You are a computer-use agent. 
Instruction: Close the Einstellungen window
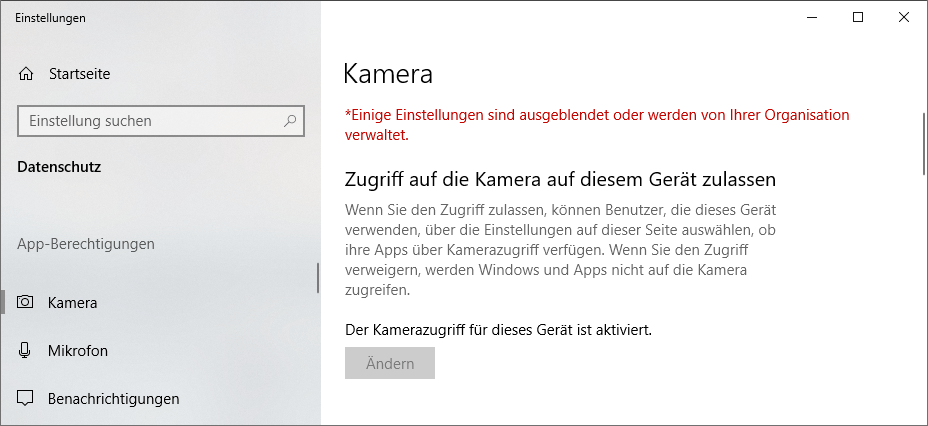904,17
